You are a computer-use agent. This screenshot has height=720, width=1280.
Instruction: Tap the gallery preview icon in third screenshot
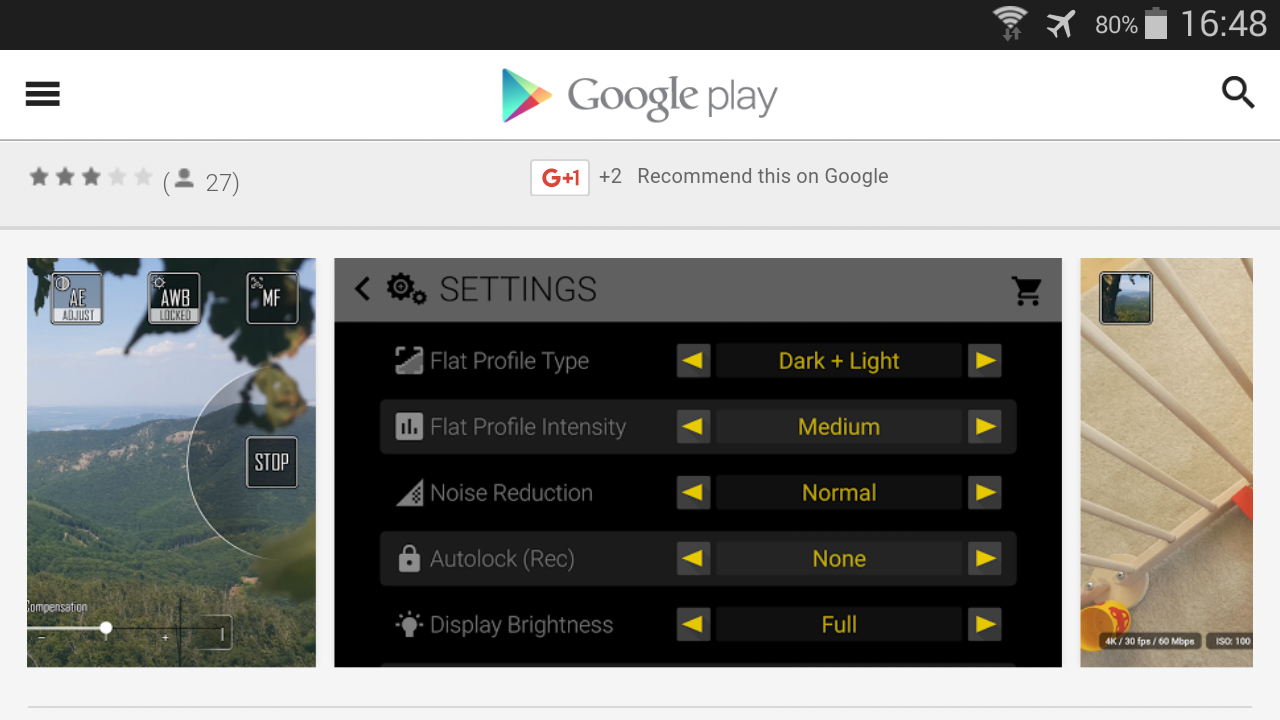(x=1126, y=298)
